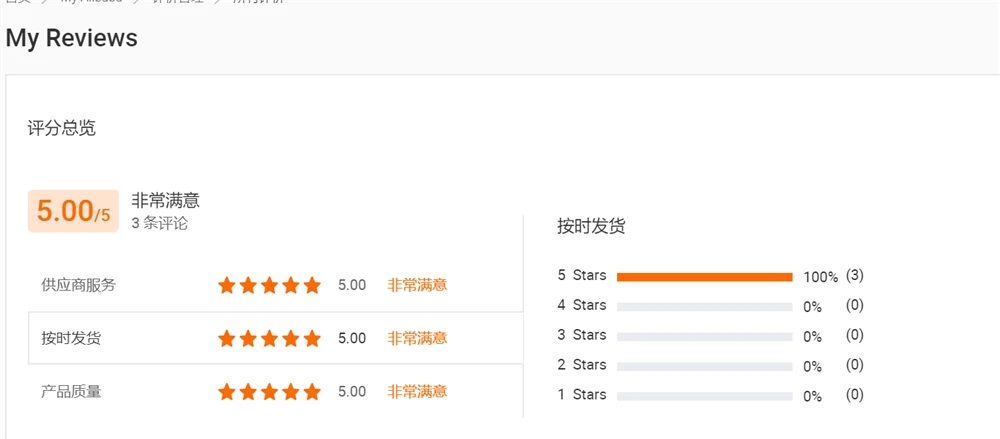The image size is (1000, 439).
Task: Click the 3 Stars filter label
Action: (x=582, y=335)
